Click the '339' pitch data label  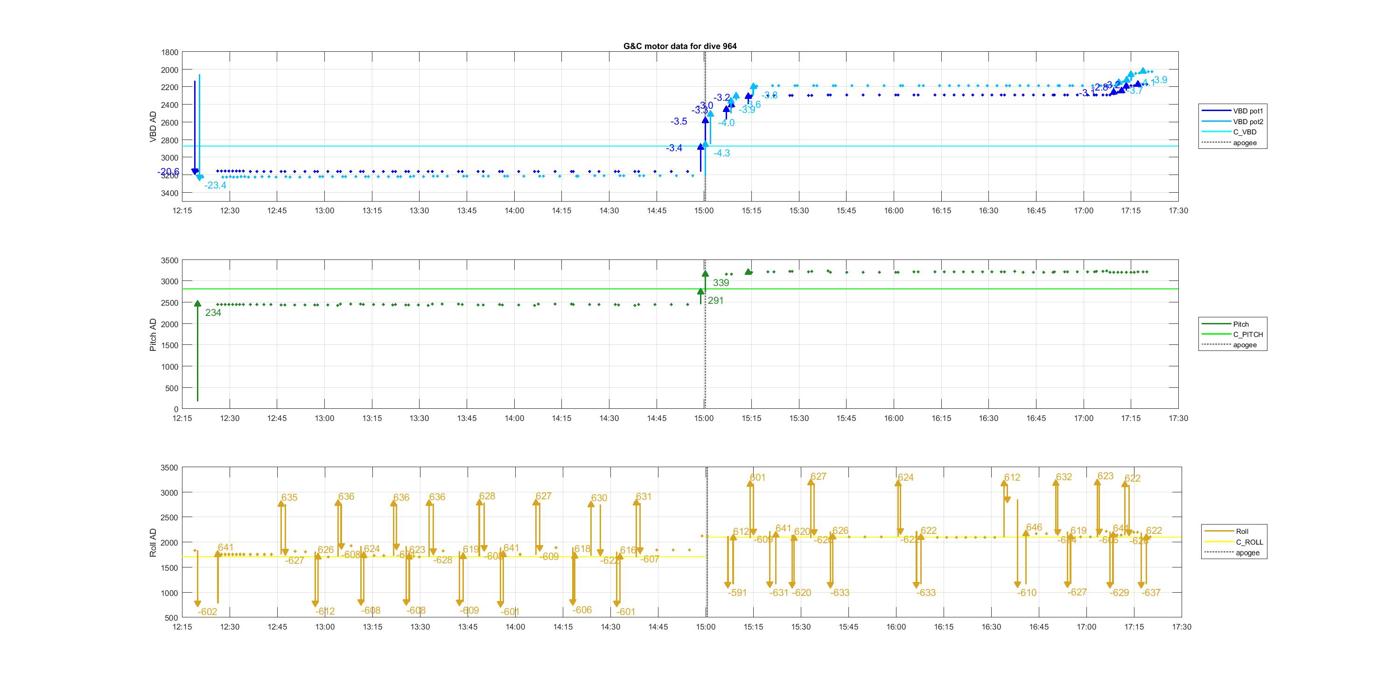point(721,283)
